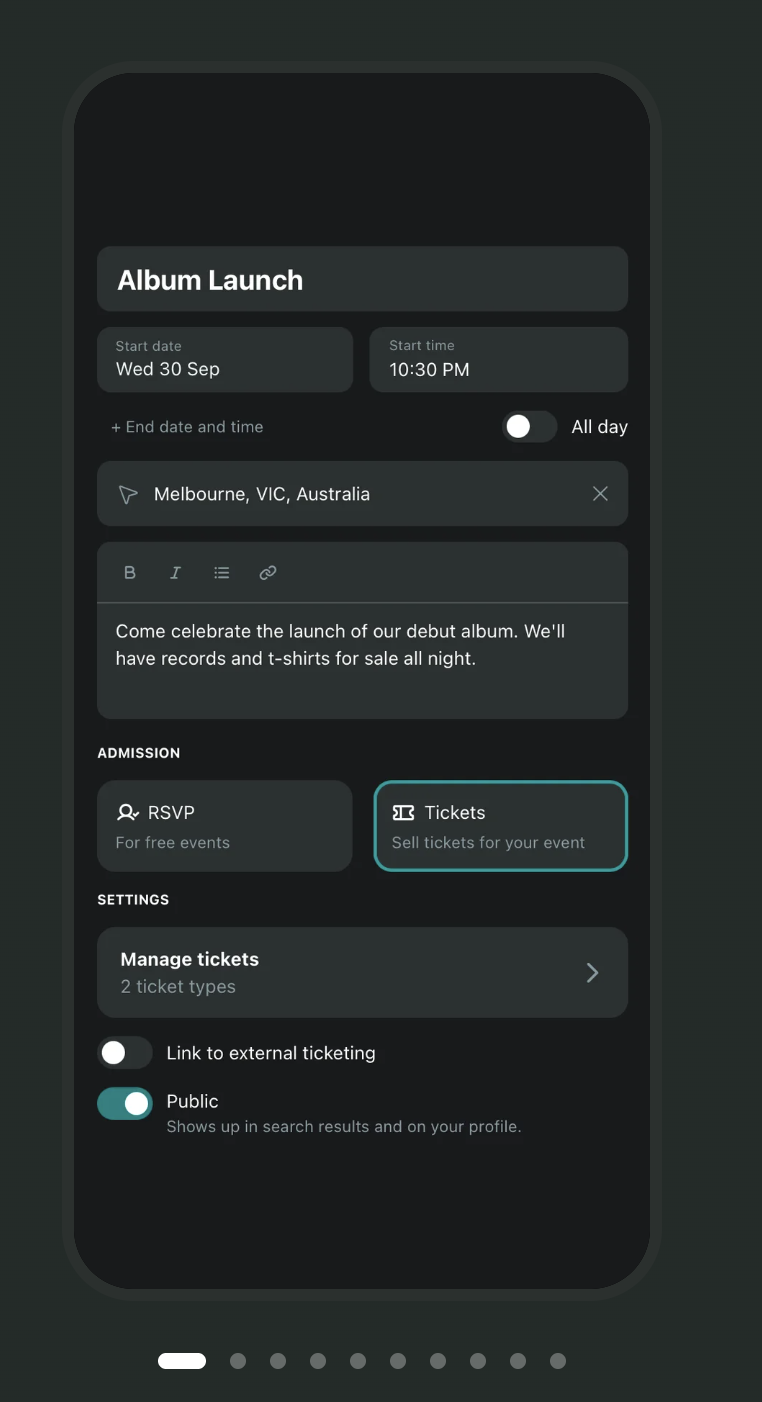Image resolution: width=762 pixels, height=1402 pixels.
Task: Select RSVP admission for free events
Action: tap(225, 826)
